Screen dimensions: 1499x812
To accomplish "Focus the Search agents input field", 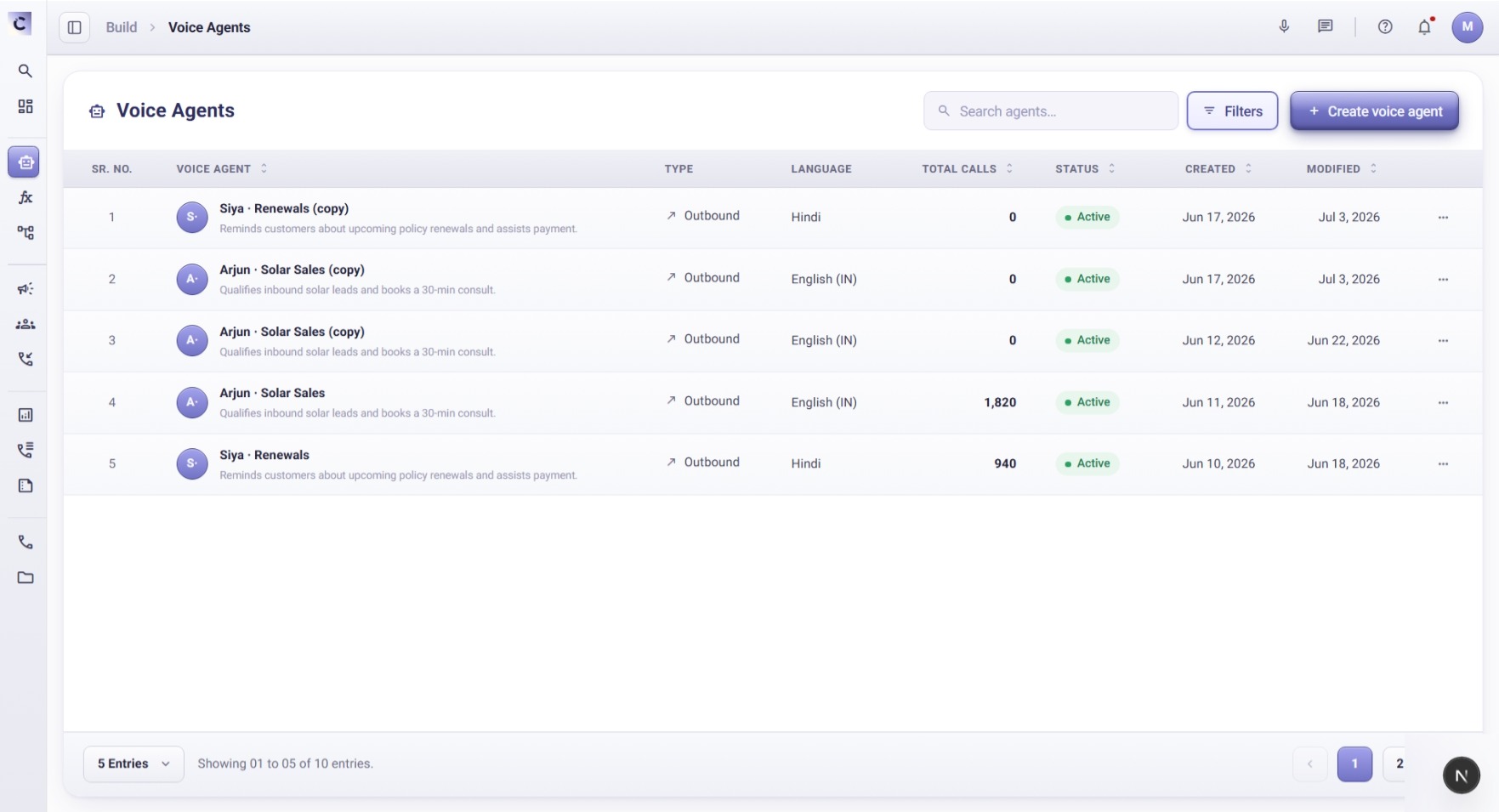I will 1051,111.
